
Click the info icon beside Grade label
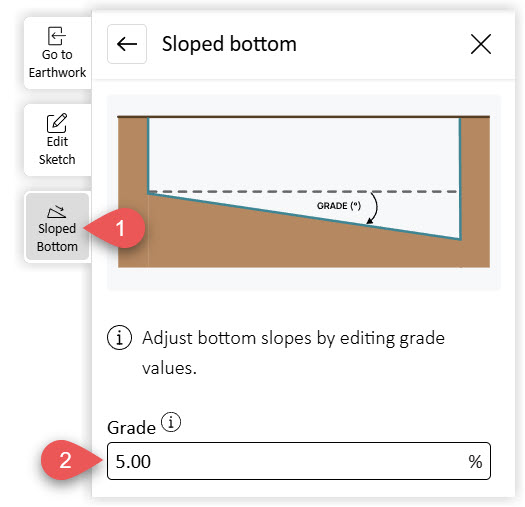[x=171, y=422]
